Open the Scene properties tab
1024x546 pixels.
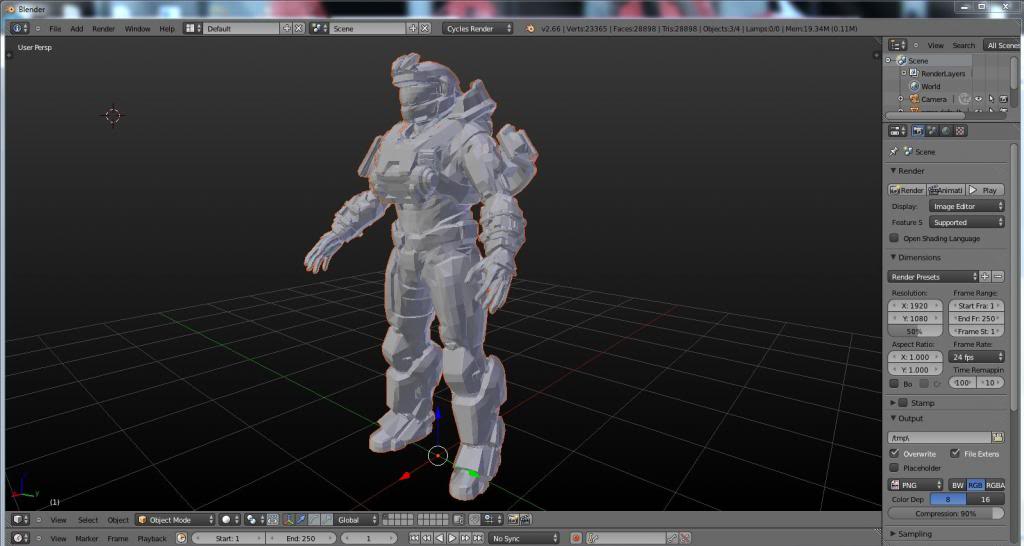[x=932, y=131]
